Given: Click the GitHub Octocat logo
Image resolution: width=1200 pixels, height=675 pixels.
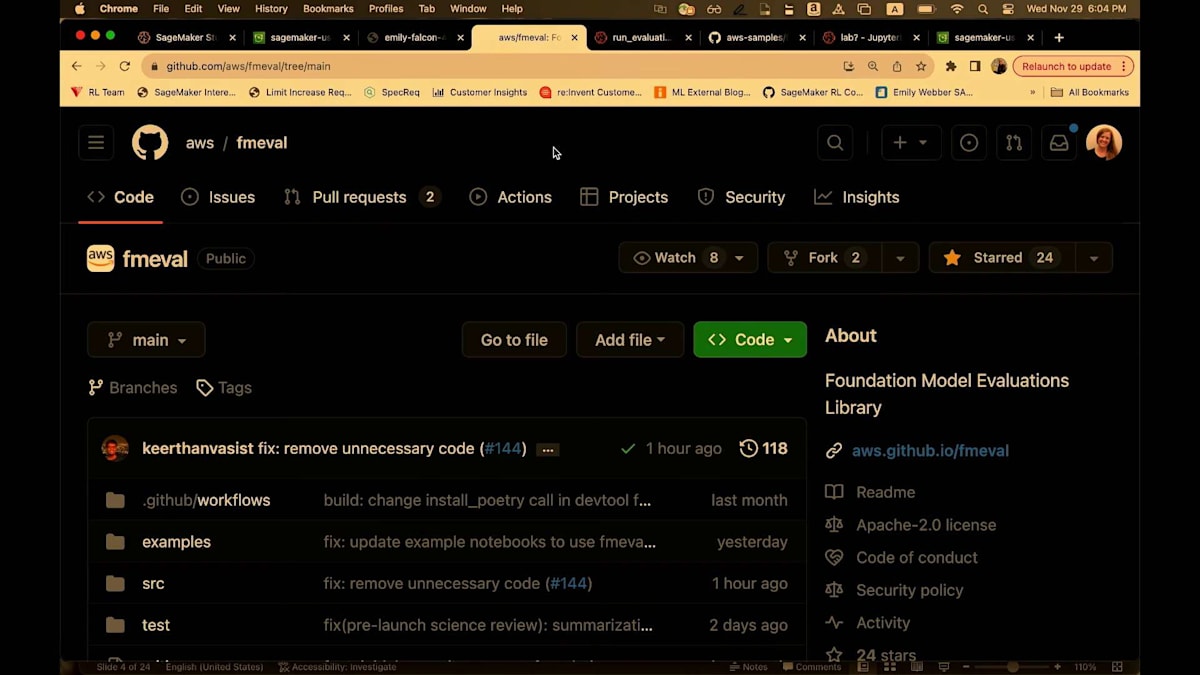Looking at the screenshot, I should point(150,143).
